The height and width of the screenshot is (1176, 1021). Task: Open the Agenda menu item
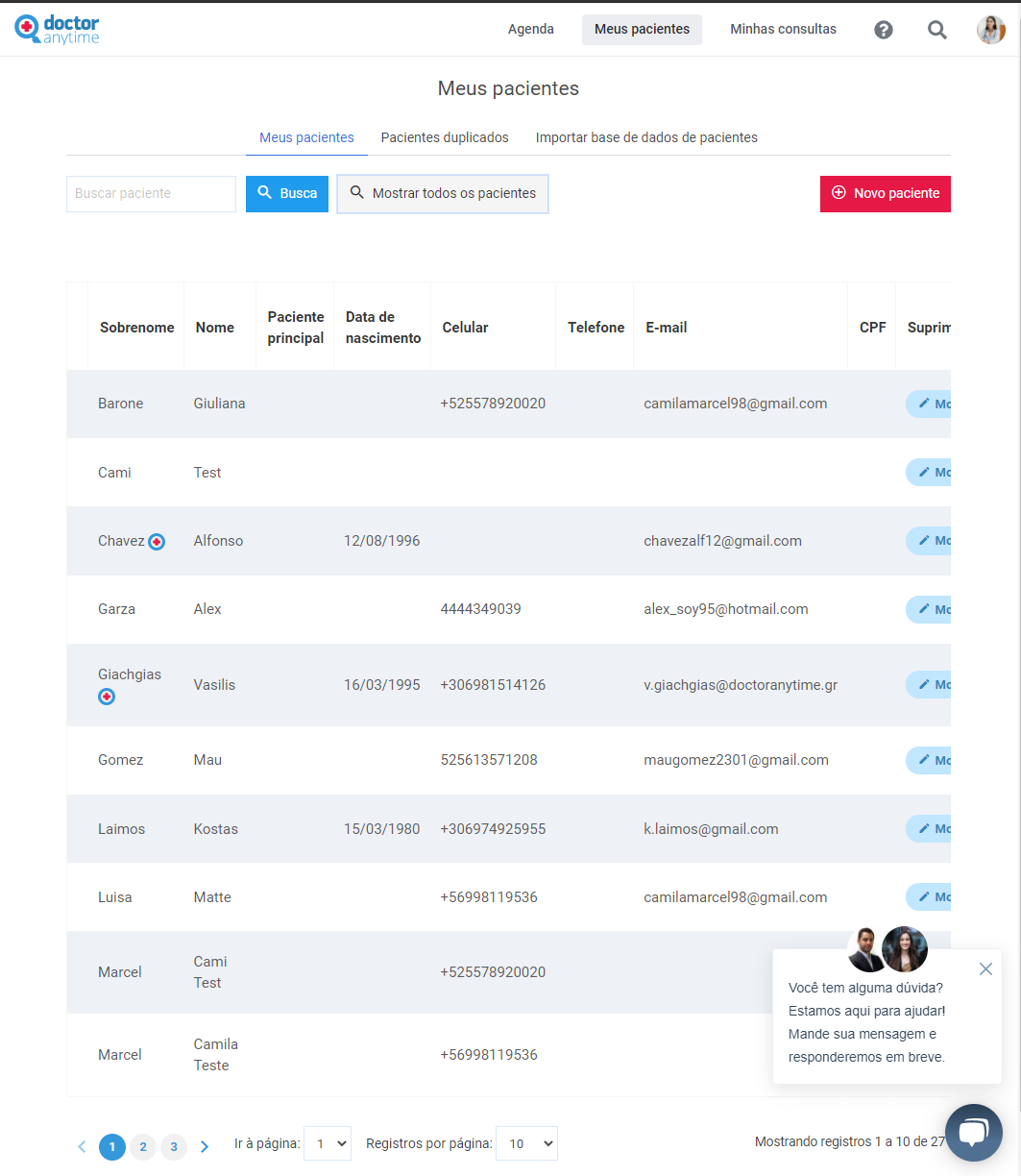(x=531, y=29)
